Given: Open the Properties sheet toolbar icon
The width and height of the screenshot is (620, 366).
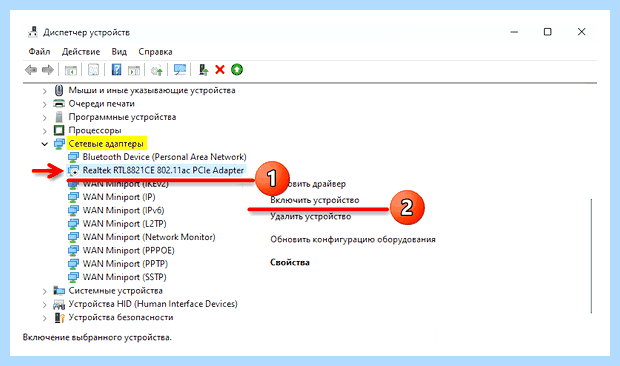Looking at the screenshot, I should tap(93, 70).
